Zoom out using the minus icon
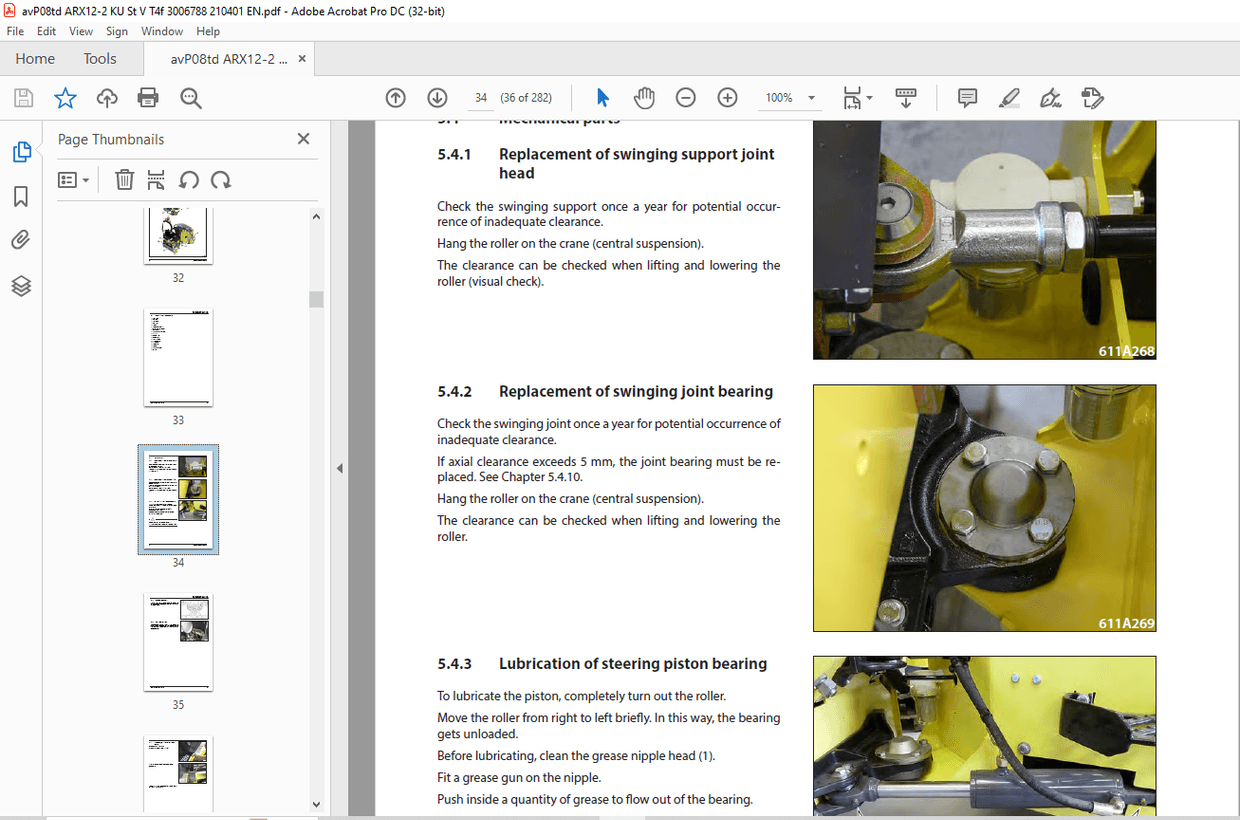This screenshot has height=820, width=1240. click(x=685, y=97)
